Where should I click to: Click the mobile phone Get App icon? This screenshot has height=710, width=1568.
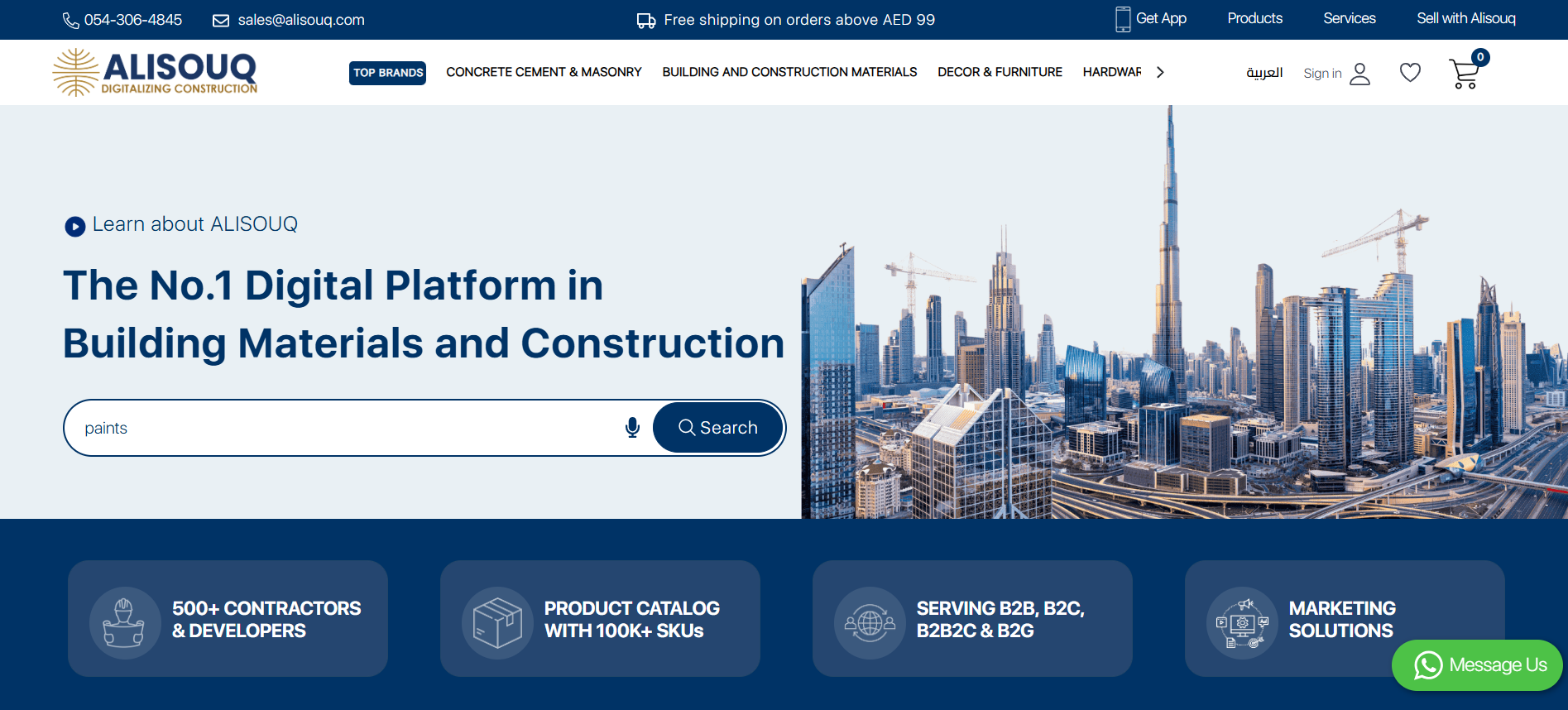point(1123,19)
